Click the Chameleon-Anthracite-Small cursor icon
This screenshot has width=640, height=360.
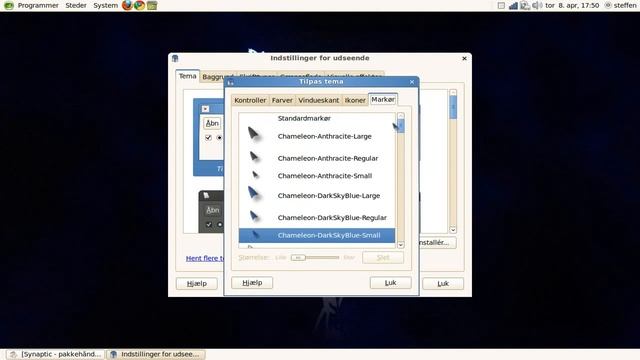(255, 175)
